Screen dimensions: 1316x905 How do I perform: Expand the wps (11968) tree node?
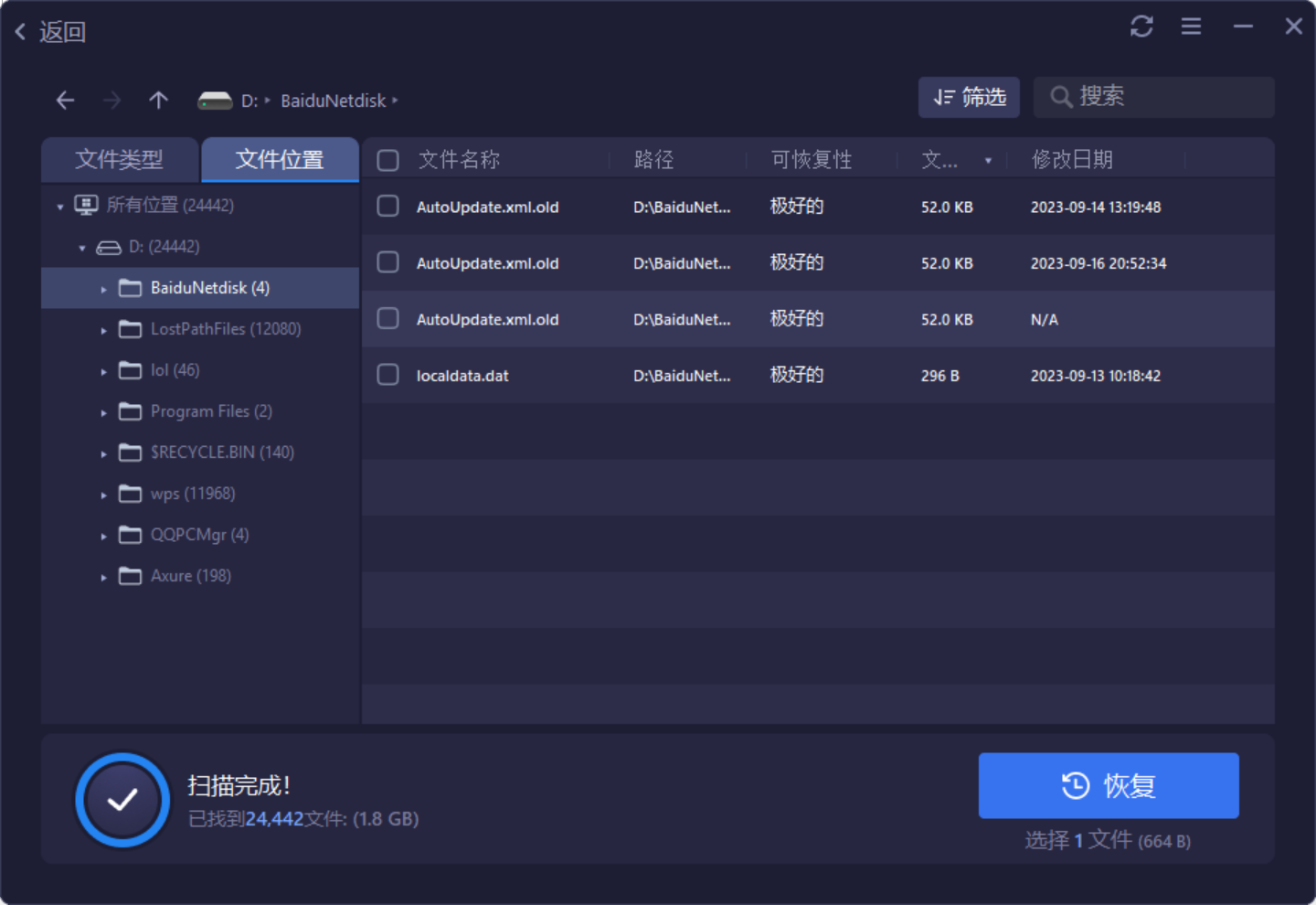[104, 495]
